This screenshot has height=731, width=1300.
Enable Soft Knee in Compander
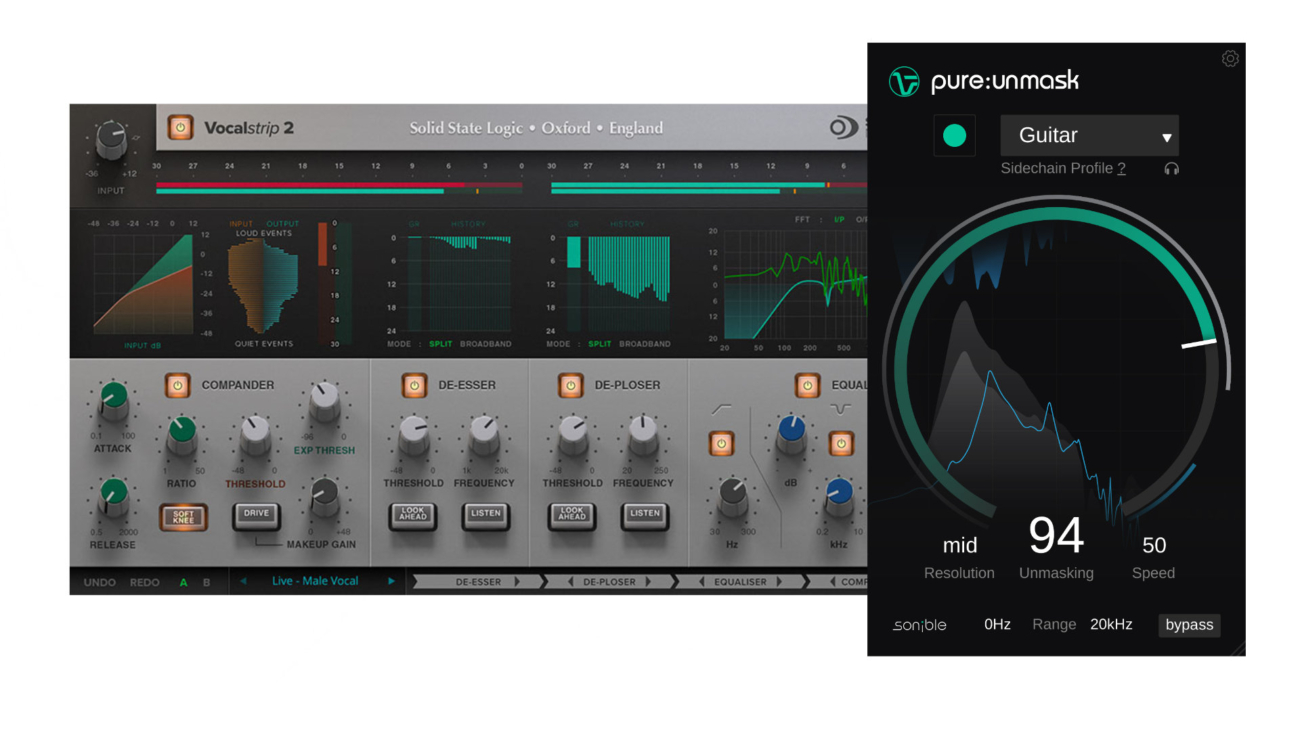[x=184, y=517]
